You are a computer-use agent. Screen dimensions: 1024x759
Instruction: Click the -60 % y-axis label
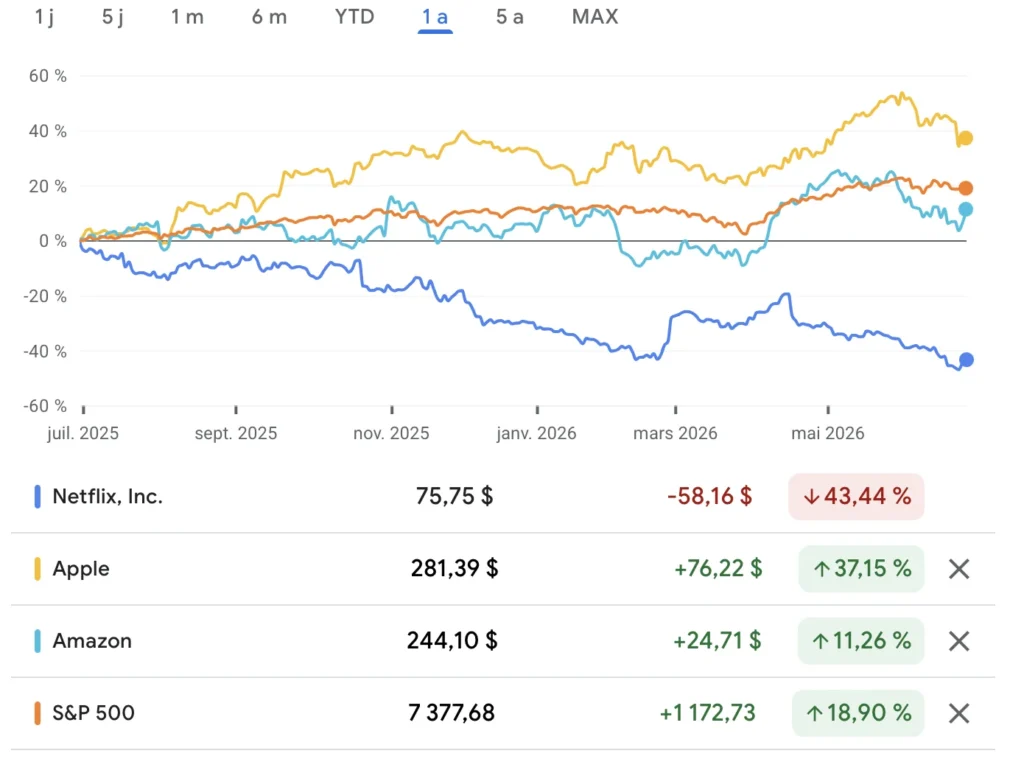(x=45, y=406)
